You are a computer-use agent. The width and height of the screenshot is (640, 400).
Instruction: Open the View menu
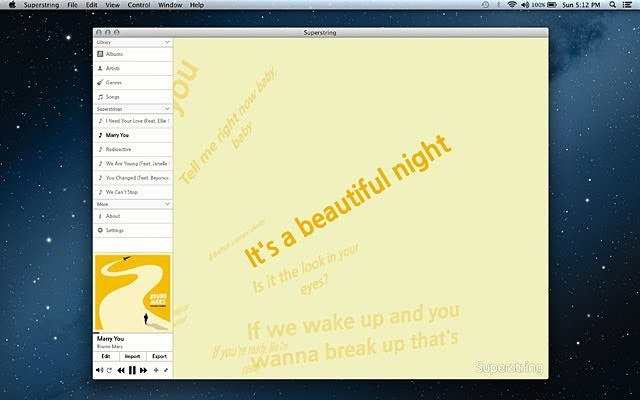pyautogui.click(x=113, y=5)
